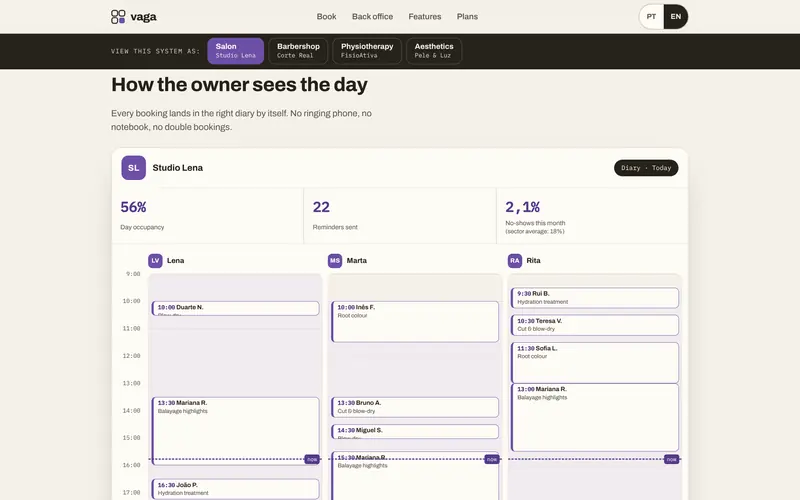The image size is (800, 500).
Task: Click the 56% day occupancy value
Action: [x=133, y=207]
